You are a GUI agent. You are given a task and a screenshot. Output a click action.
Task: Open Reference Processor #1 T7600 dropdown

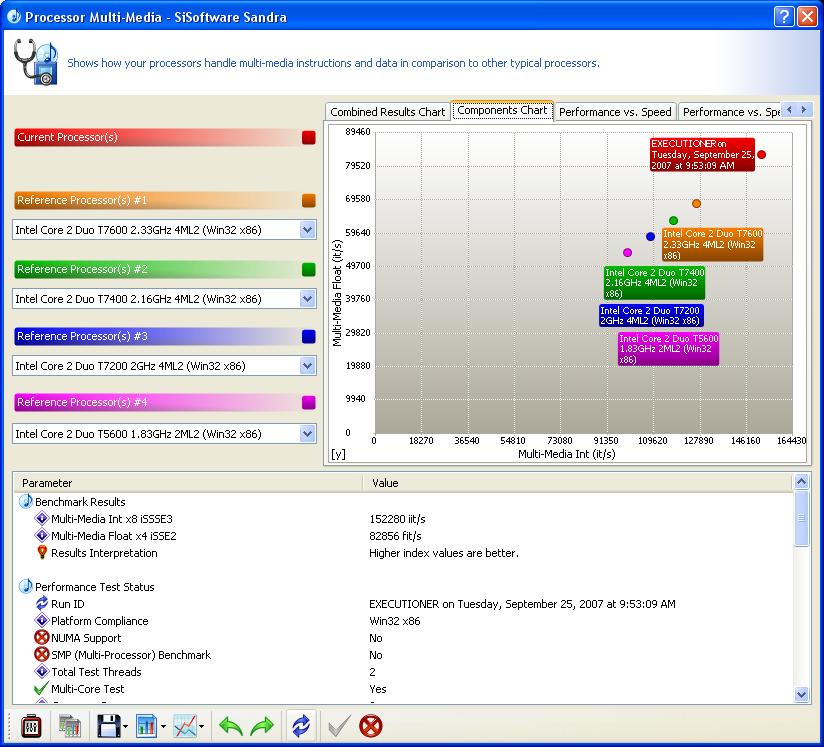[x=307, y=231]
